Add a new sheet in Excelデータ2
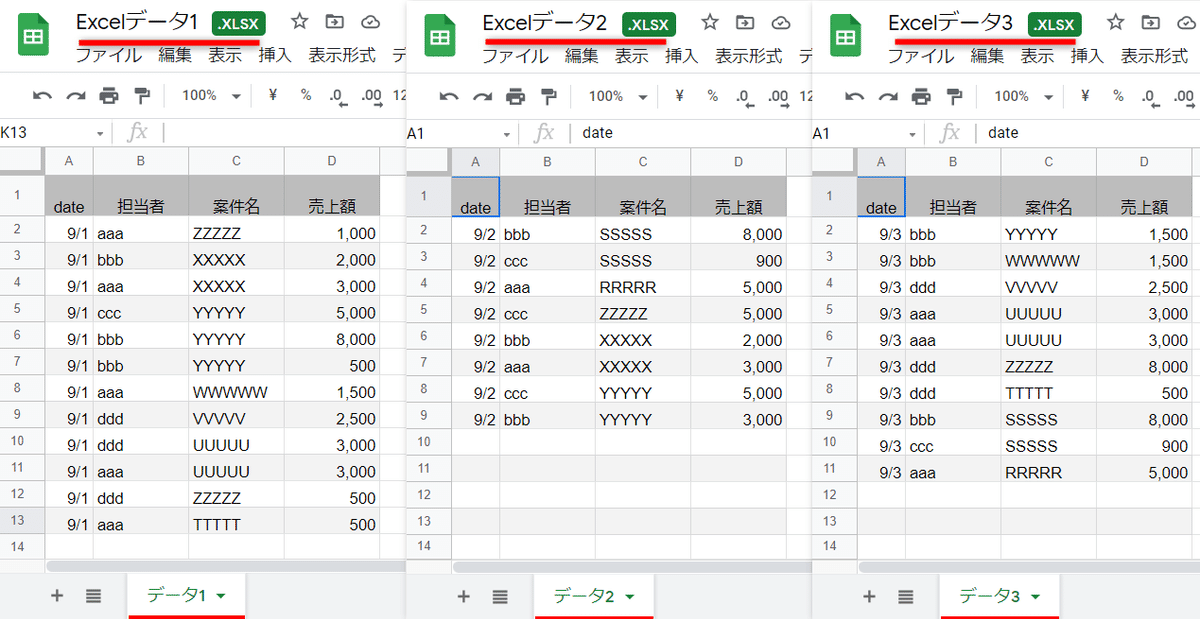Screen dimensions: 1200x619 (463, 596)
